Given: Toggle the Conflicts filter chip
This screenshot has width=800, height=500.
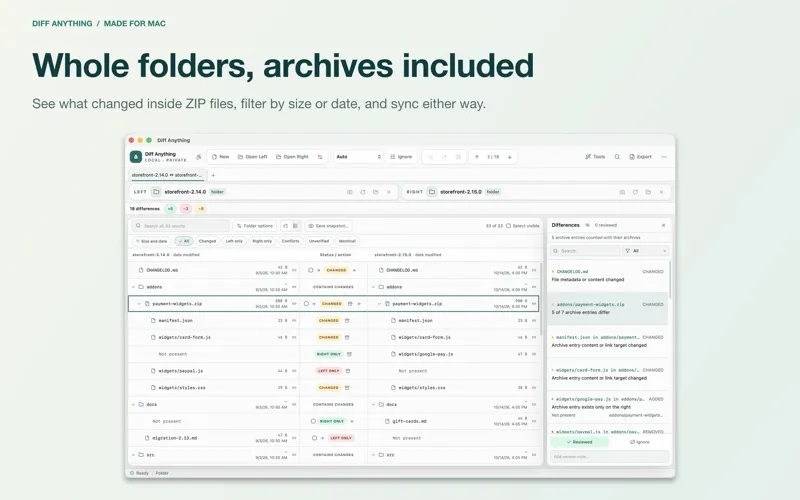Looking at the screenshot, I should coord(290,241).
